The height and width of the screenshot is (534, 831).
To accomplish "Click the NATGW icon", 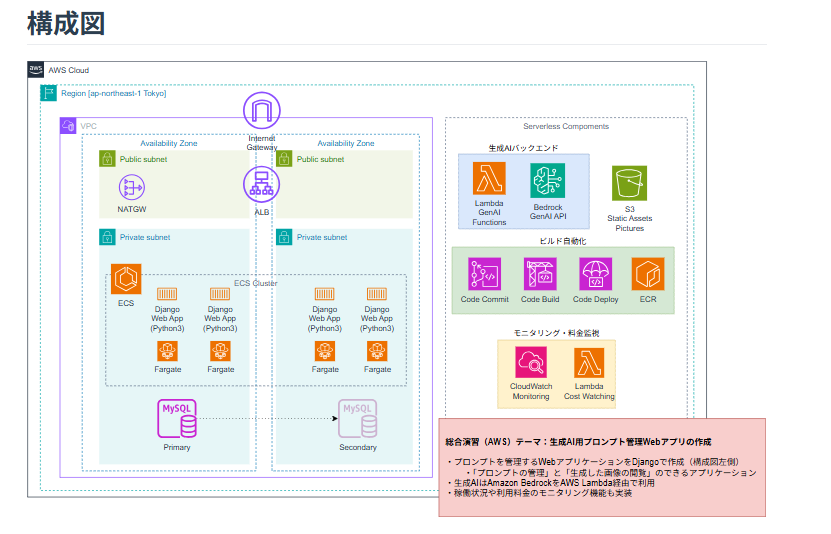I will point(132,188).
